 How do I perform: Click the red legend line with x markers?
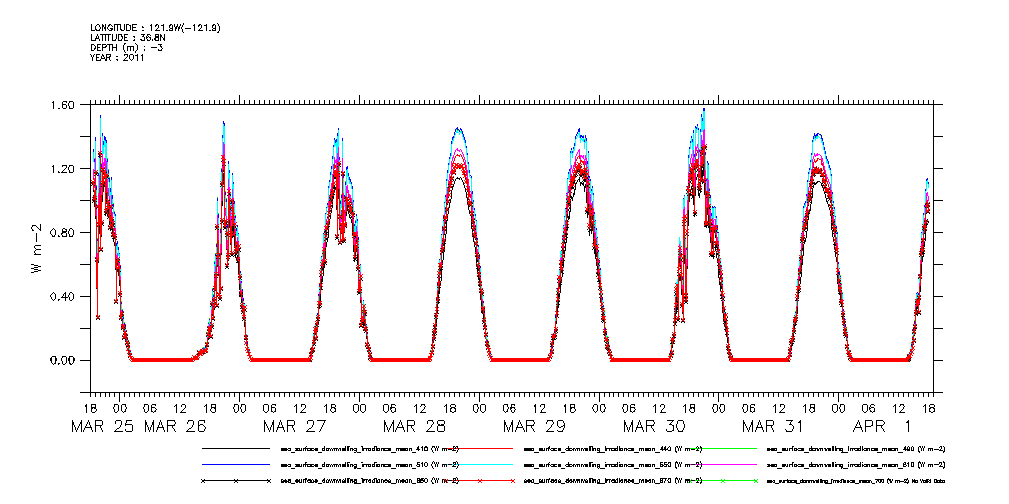tap(479, 481)
